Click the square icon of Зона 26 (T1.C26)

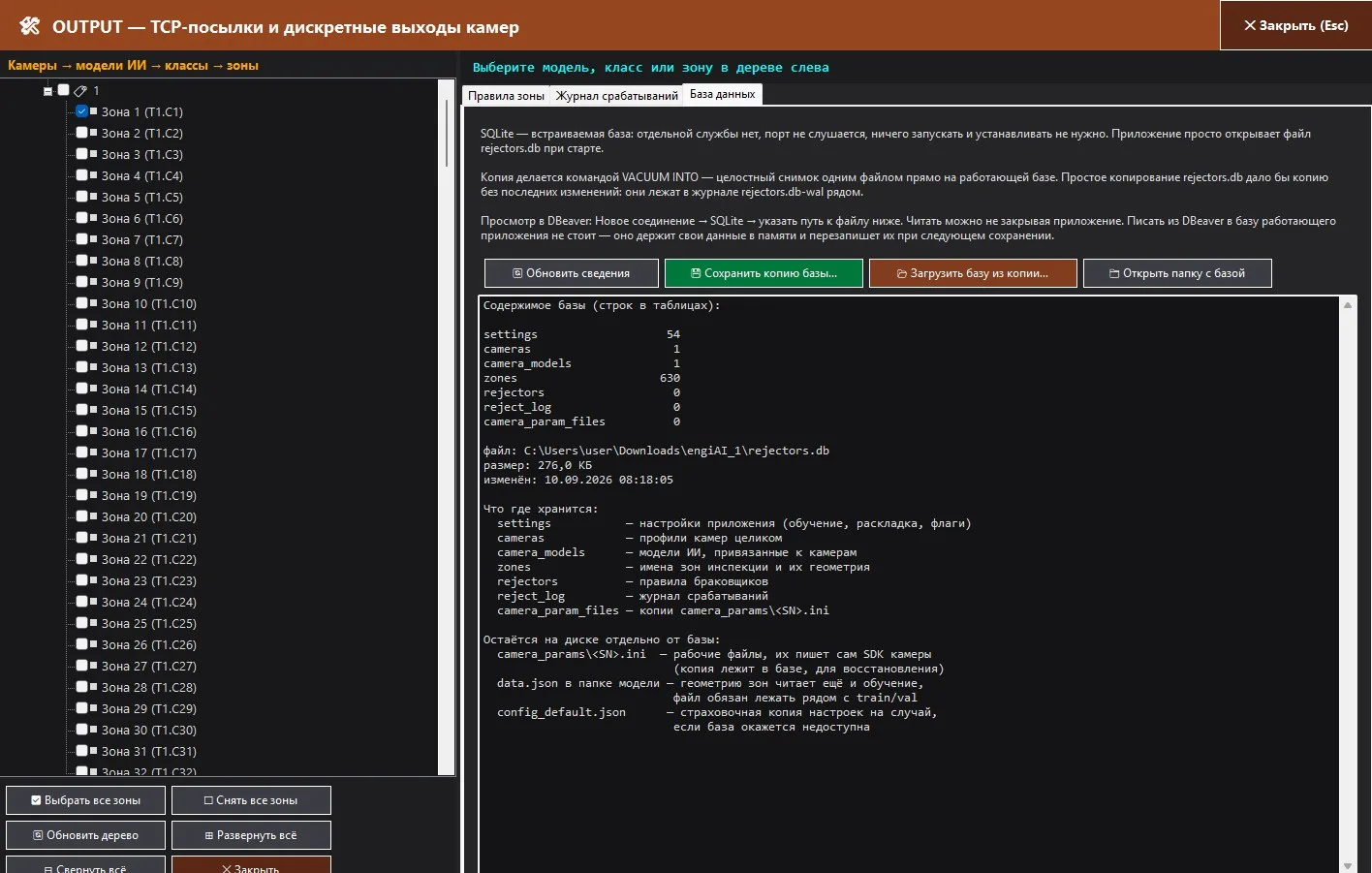(x=94, y=644)
